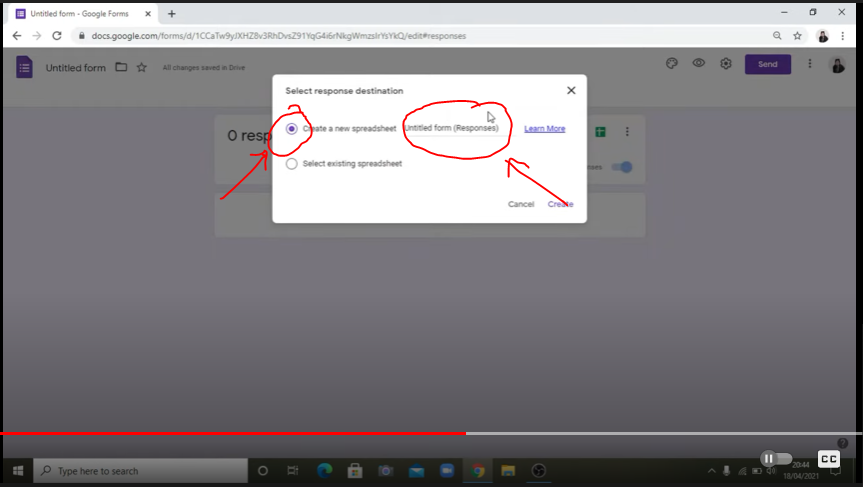Launch Microsoft Edge from taskbar
This screenshot has height=487, width=863.
(325, 471)
